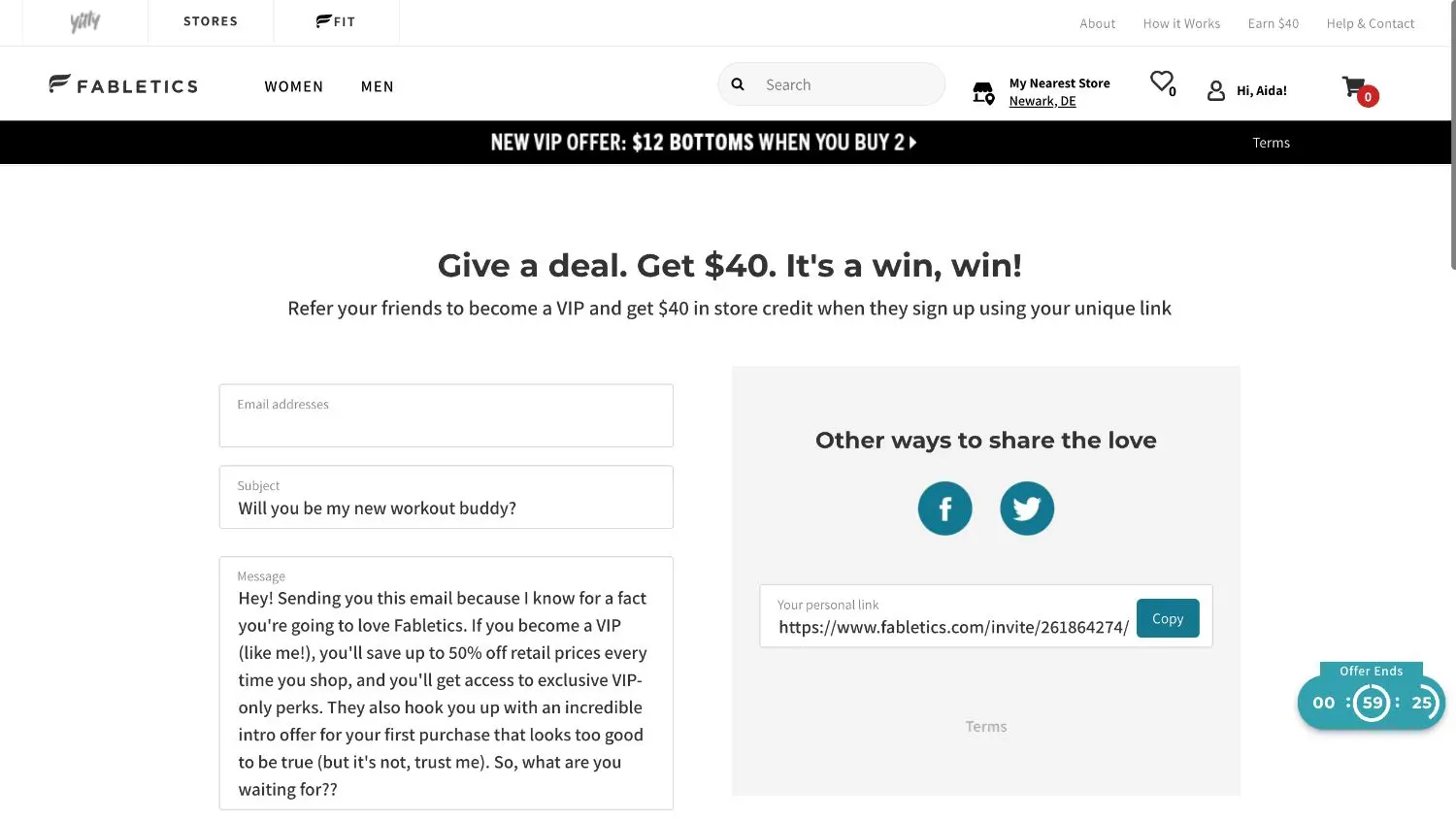
Task: Click the account profile icon
Action: click(1215, 90)
